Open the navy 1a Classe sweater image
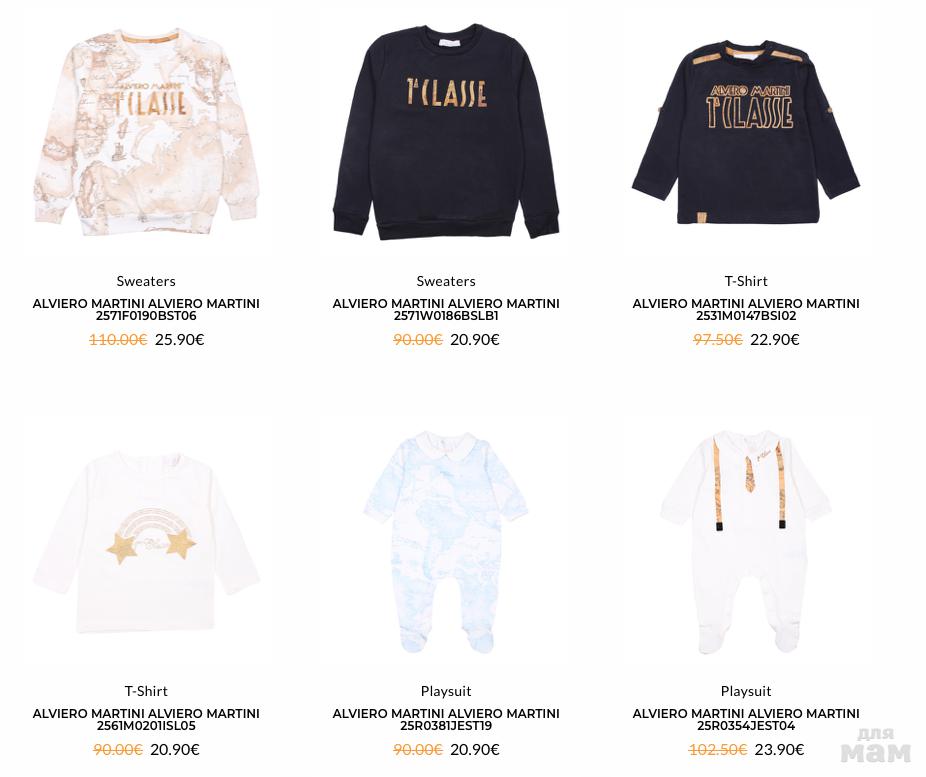 pyautogui.click(x=446, y=131)
